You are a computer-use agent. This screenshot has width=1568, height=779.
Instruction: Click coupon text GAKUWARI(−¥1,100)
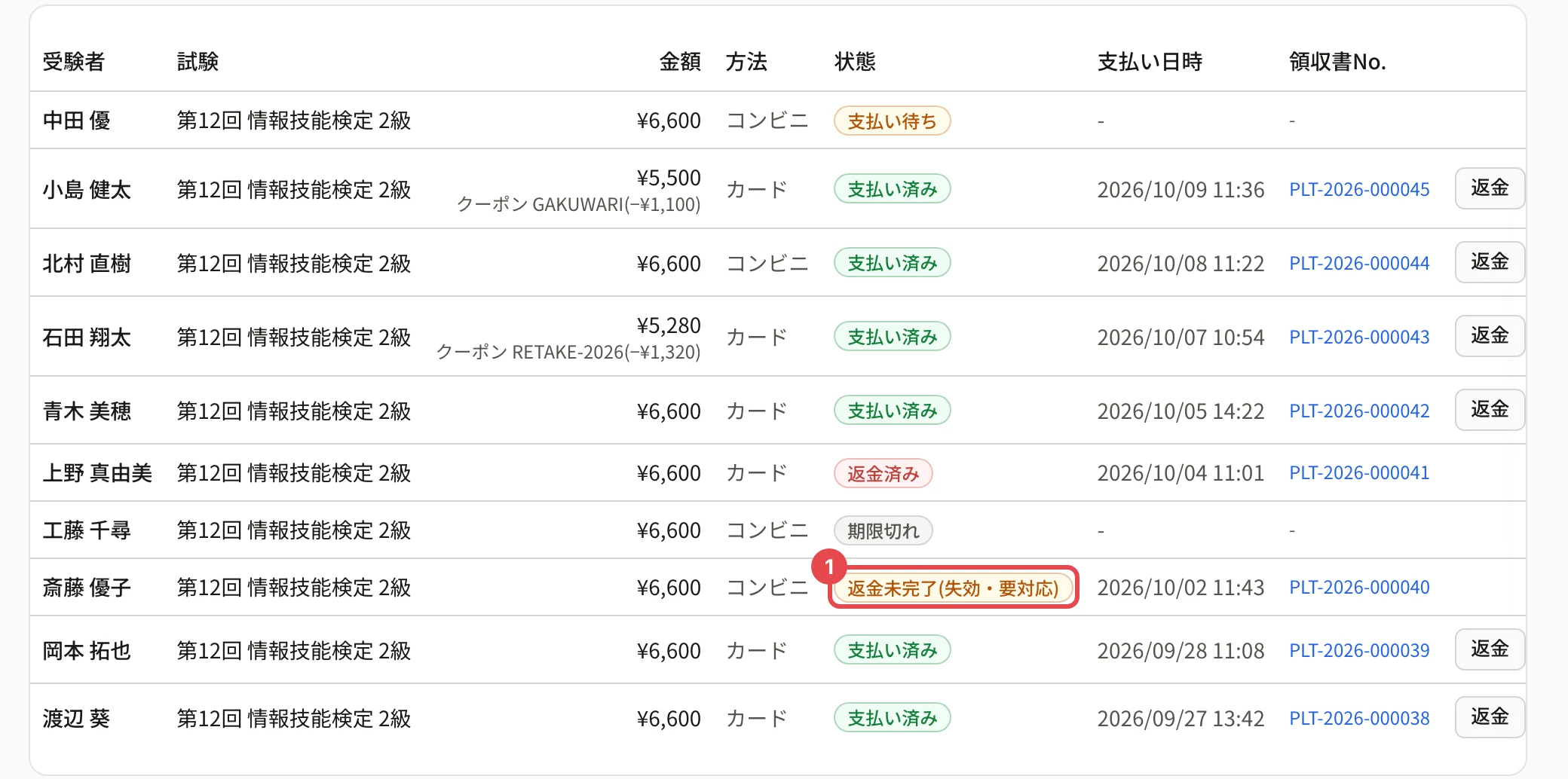point(617,204)
